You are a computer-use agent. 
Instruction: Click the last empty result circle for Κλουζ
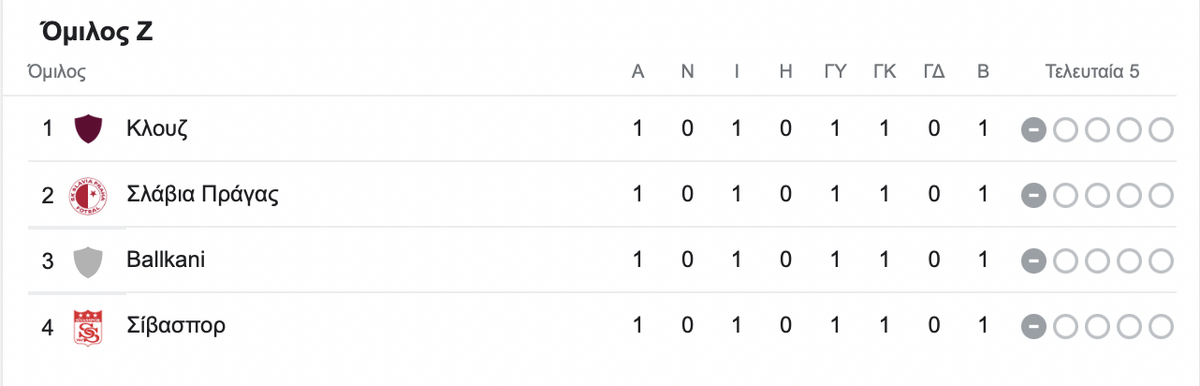[x=1160, y=130]
